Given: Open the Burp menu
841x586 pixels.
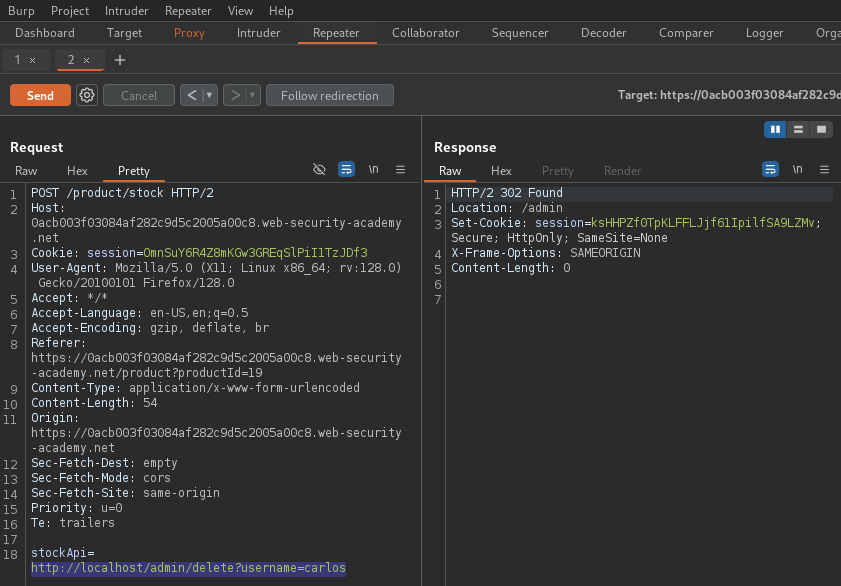Looking at the screenshot, I should point(21,11).
